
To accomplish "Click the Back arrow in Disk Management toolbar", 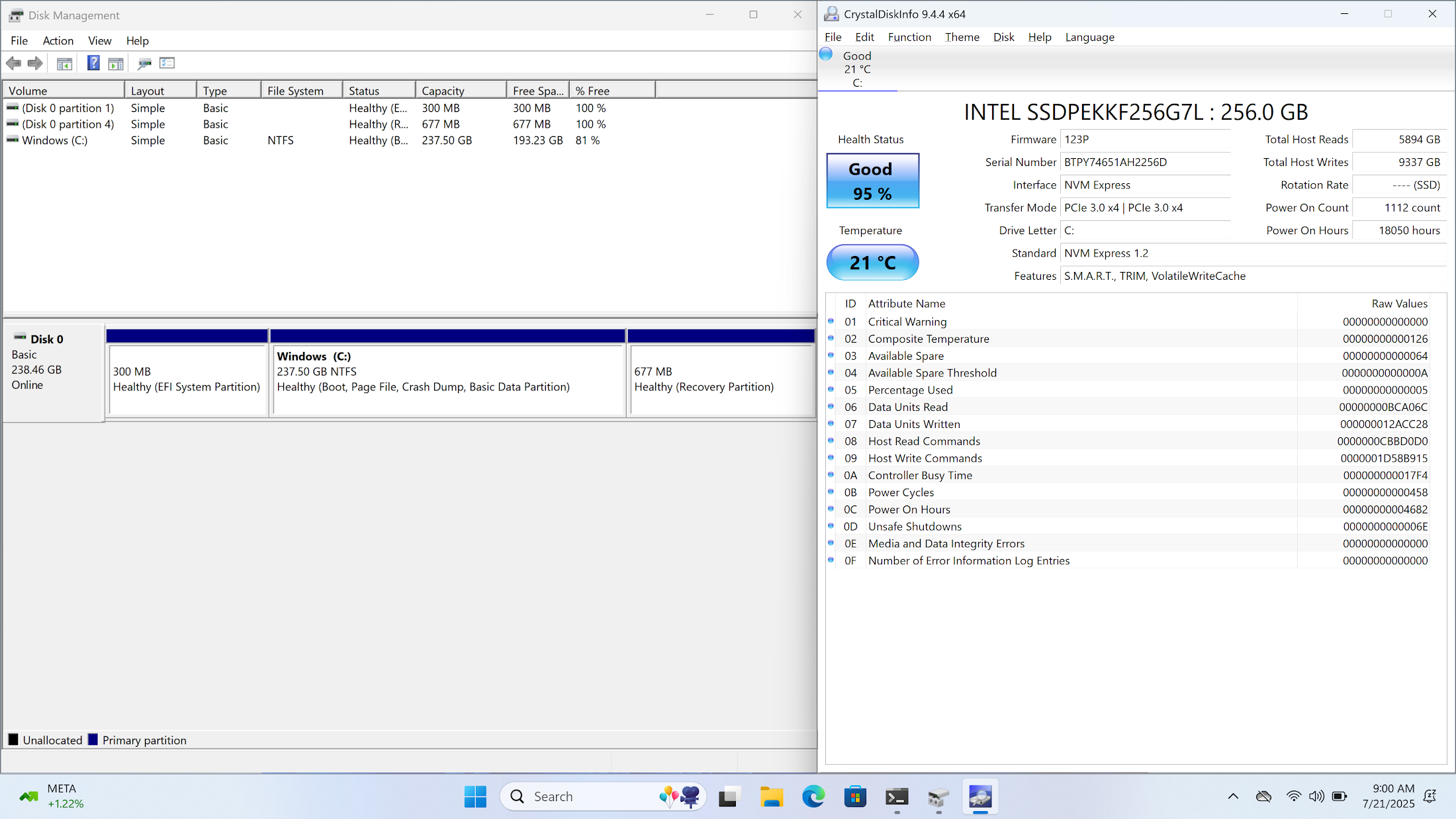I will click(x=13, y=64).
